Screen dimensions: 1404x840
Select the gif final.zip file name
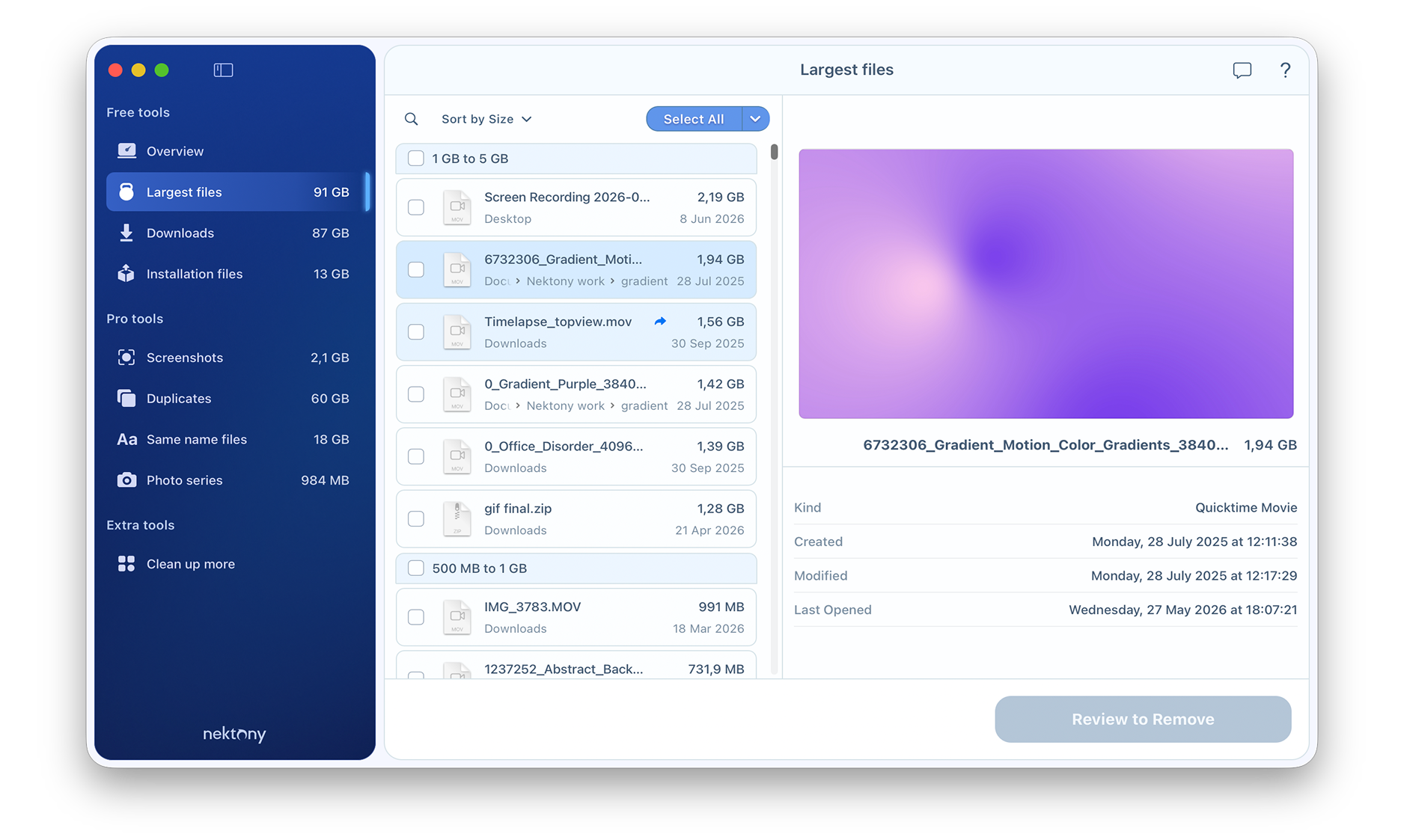(x=518, y=508)
